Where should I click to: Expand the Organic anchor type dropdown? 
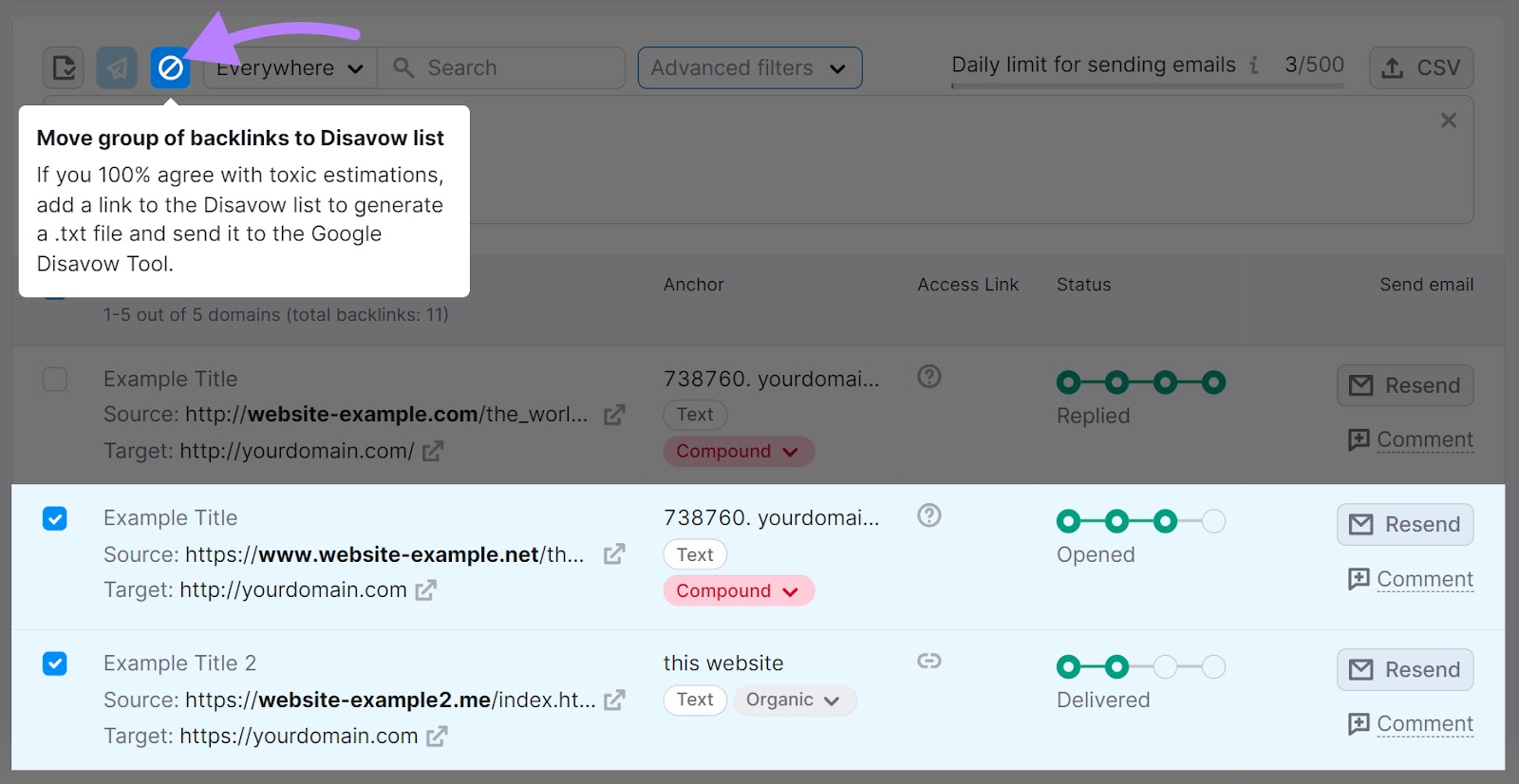(x=794, y=700)
